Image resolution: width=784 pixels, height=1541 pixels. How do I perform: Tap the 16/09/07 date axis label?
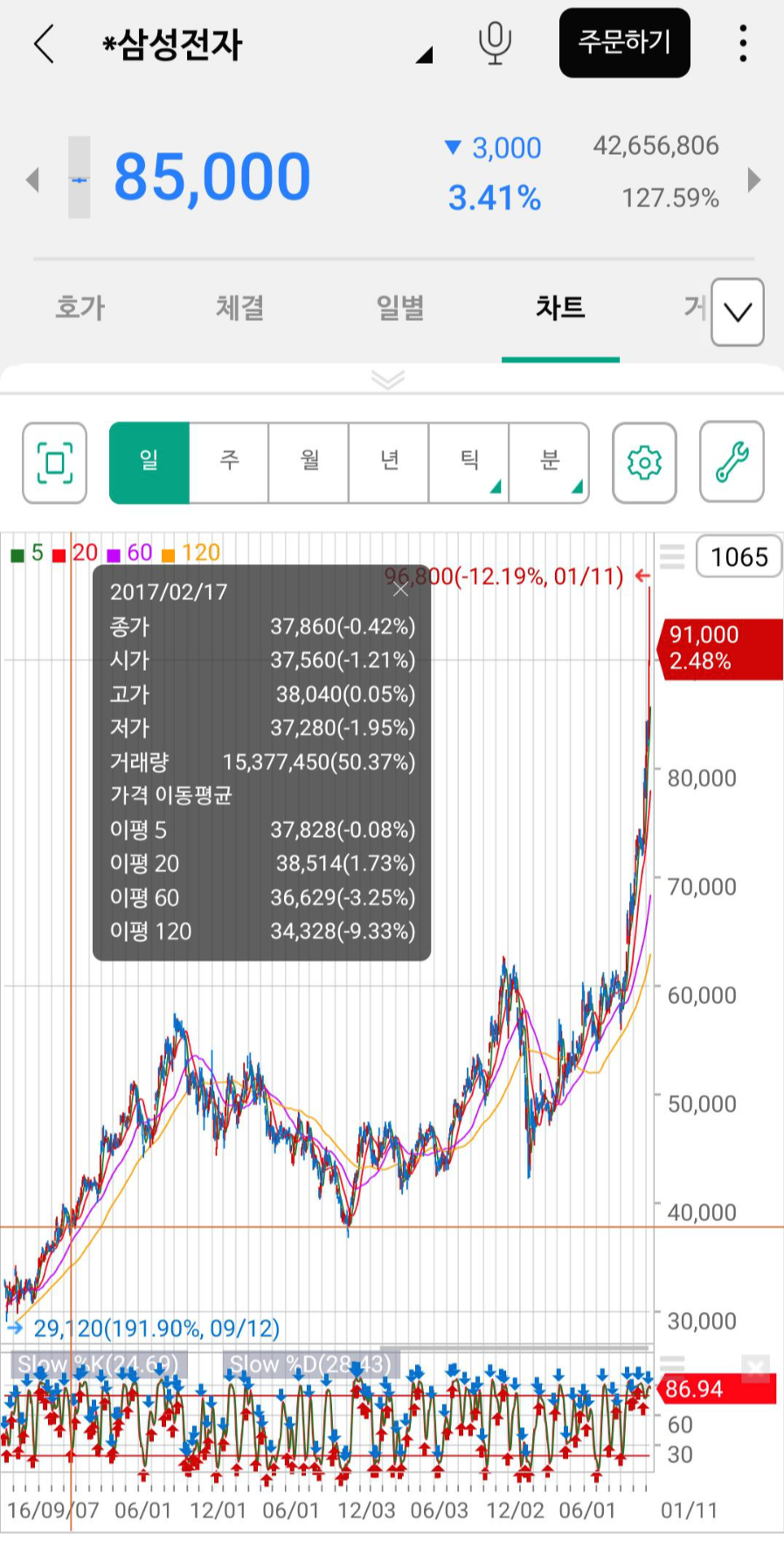tap(53, 1510)
